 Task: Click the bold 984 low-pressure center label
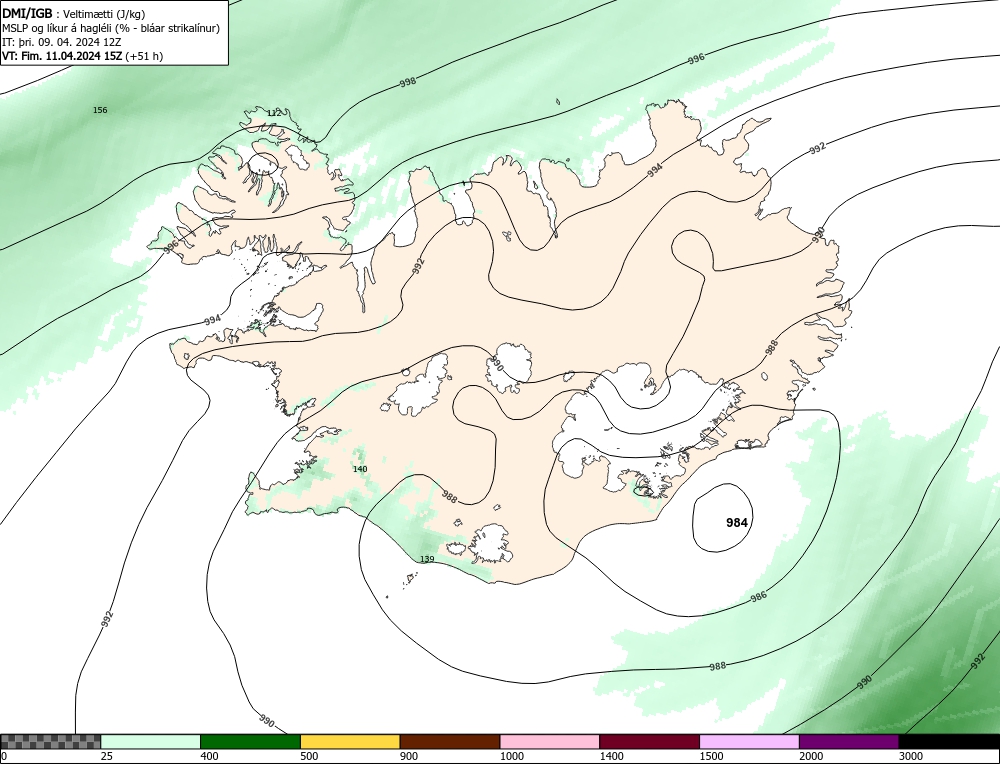(x=737, y=523)
